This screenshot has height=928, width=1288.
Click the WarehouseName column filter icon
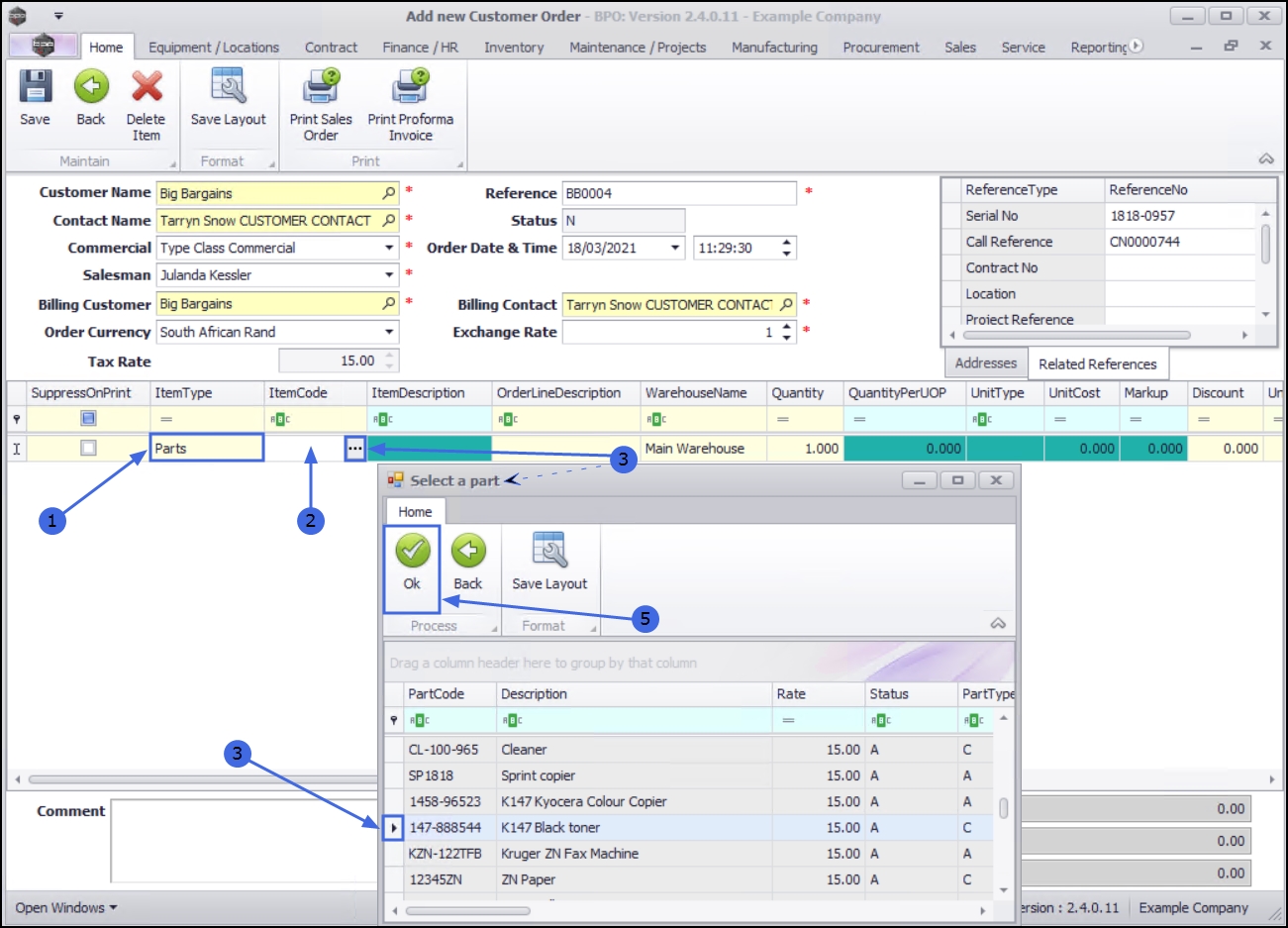point(655,419)
